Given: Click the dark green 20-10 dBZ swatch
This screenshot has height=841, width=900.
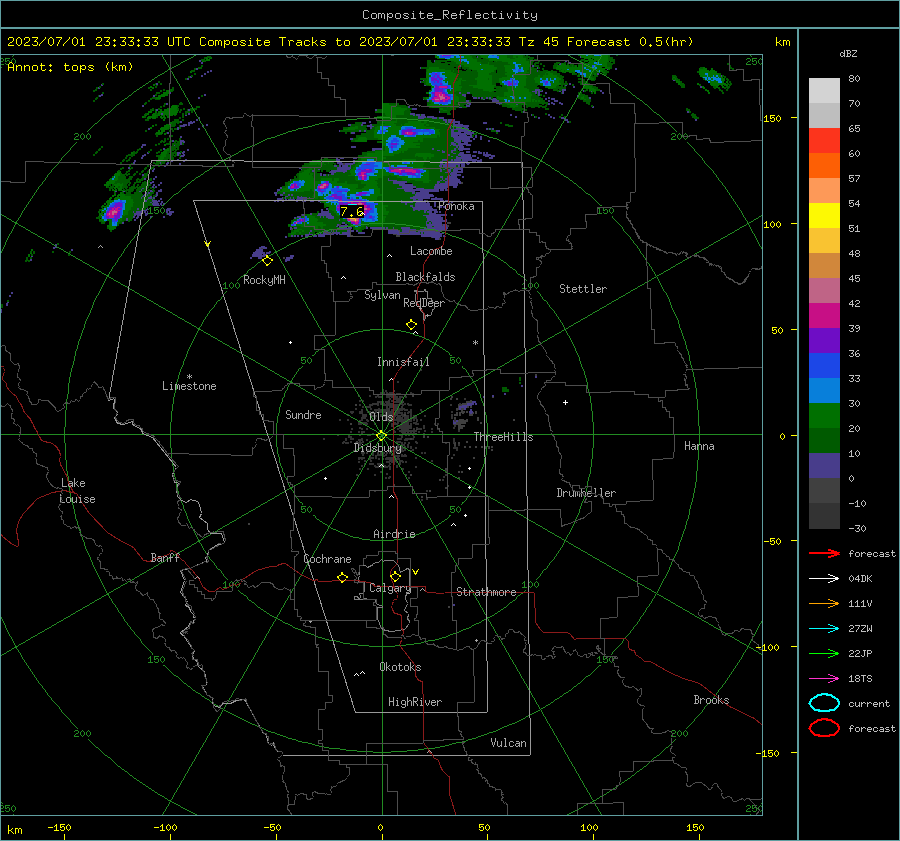Looking at the screenshot, I should 824,441.
